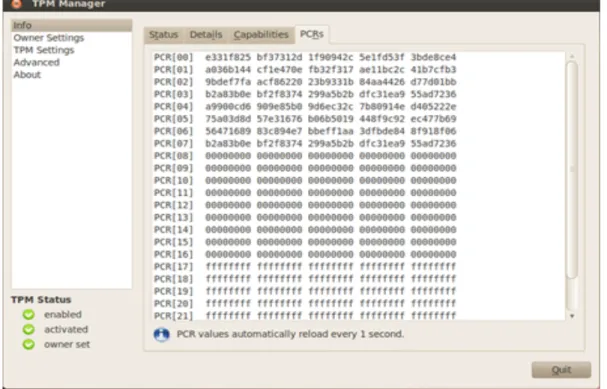Screen dimensions: 607x389
Task: Select the PCRs tab
Action: (312, 34)
